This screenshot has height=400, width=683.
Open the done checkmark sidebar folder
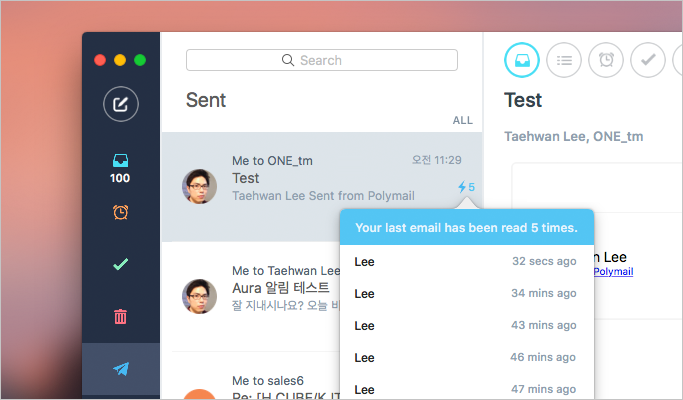tap(121, 264)
